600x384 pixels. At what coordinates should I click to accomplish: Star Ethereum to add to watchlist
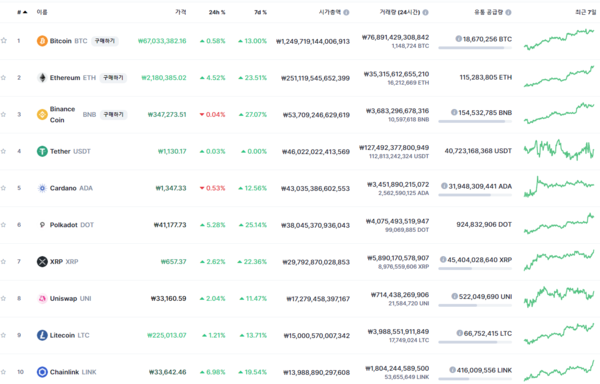click(4, 78)
